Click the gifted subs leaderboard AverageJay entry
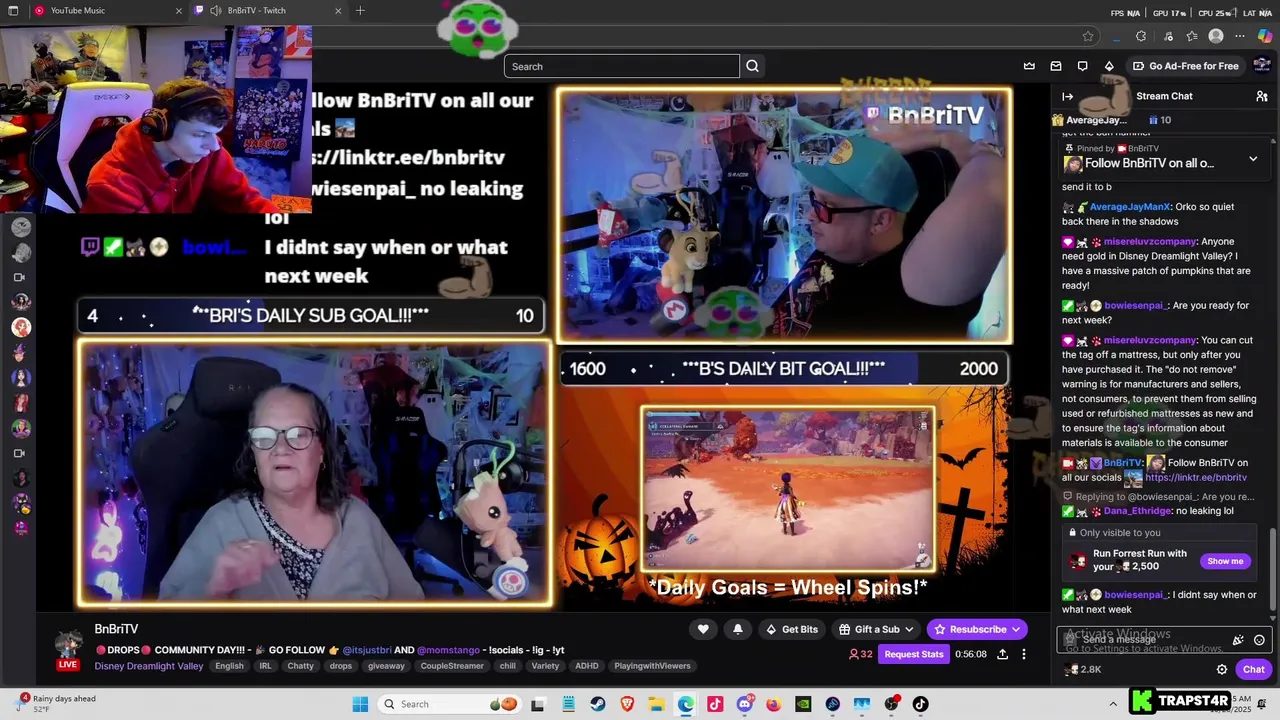The width and height of the screenshot is (1280, 720). click(x=1096, y=120)
